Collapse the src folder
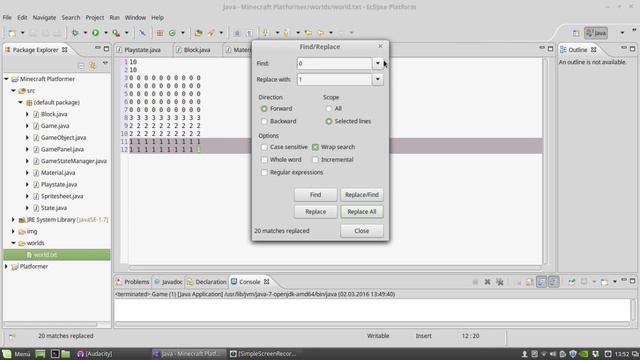This screenshot has height=360, width=640. [x=13, y=91]
